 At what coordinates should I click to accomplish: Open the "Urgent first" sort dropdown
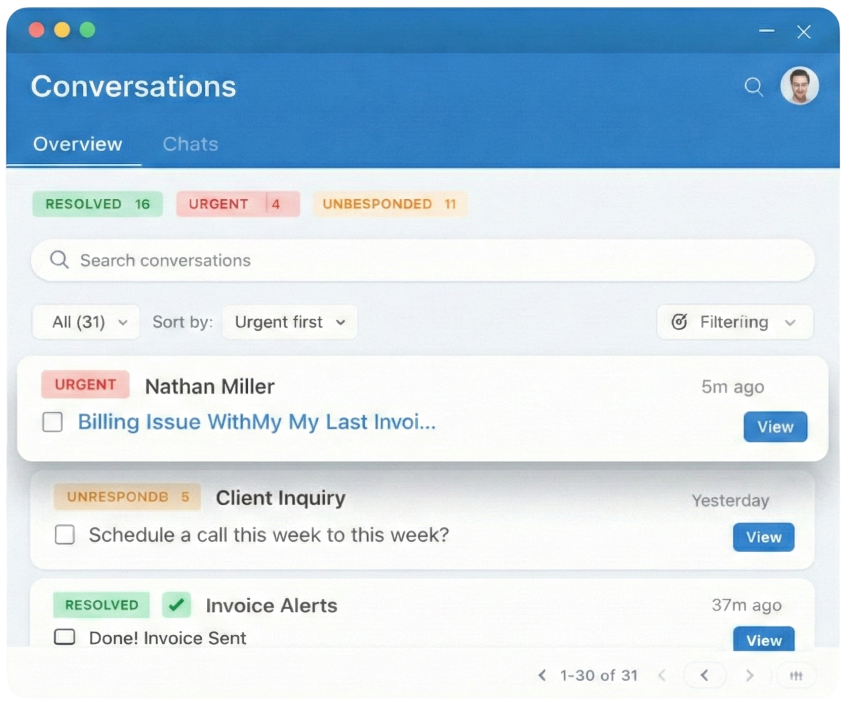[289, 322]
